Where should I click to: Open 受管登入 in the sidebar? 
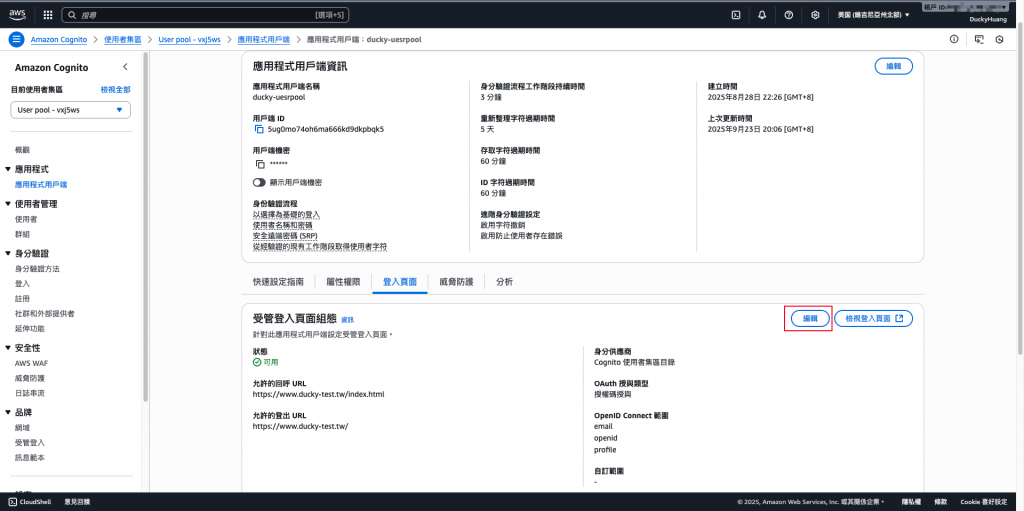29,442
